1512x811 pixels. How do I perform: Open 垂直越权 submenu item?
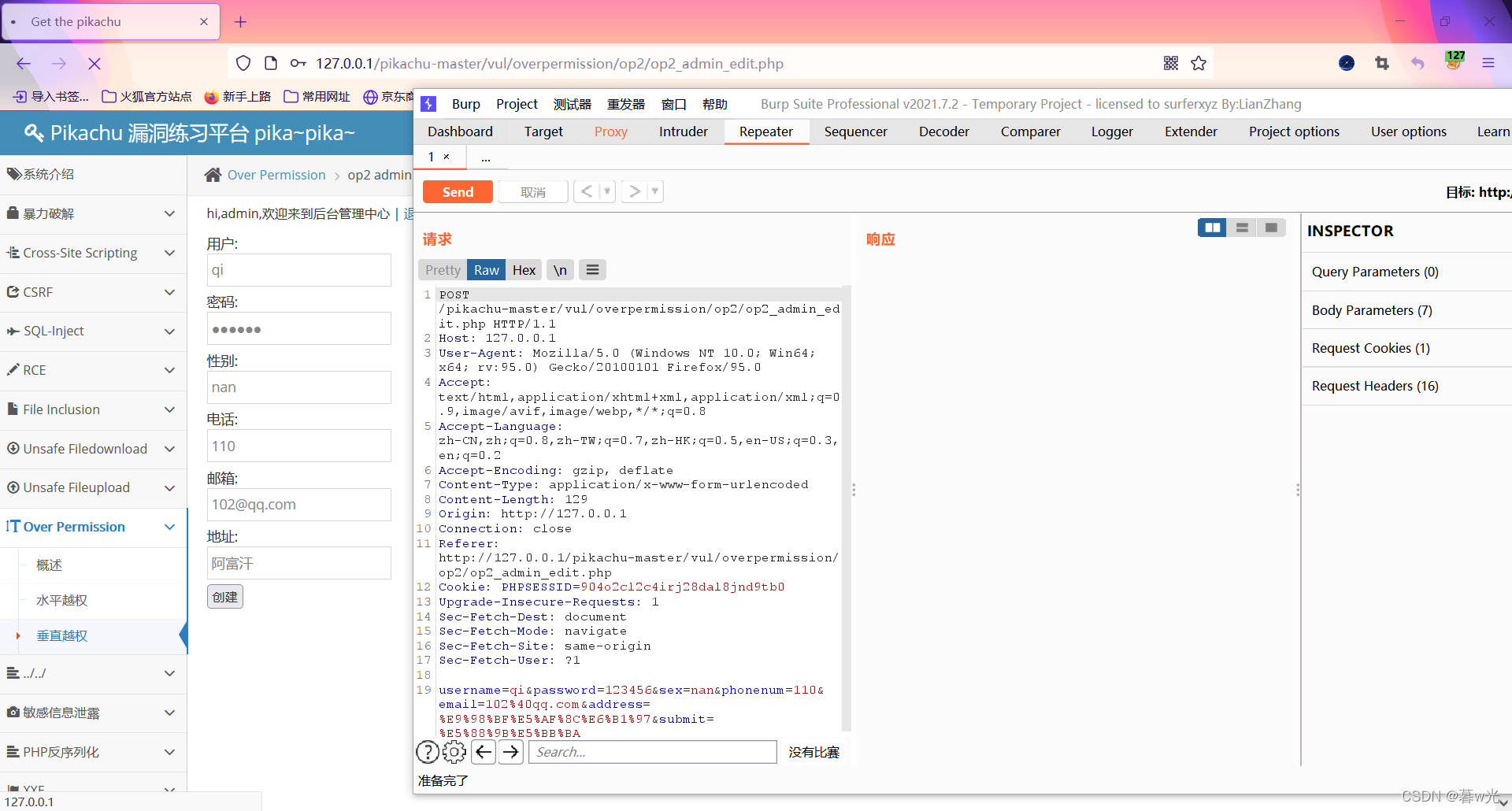click(x=62, y=635)
